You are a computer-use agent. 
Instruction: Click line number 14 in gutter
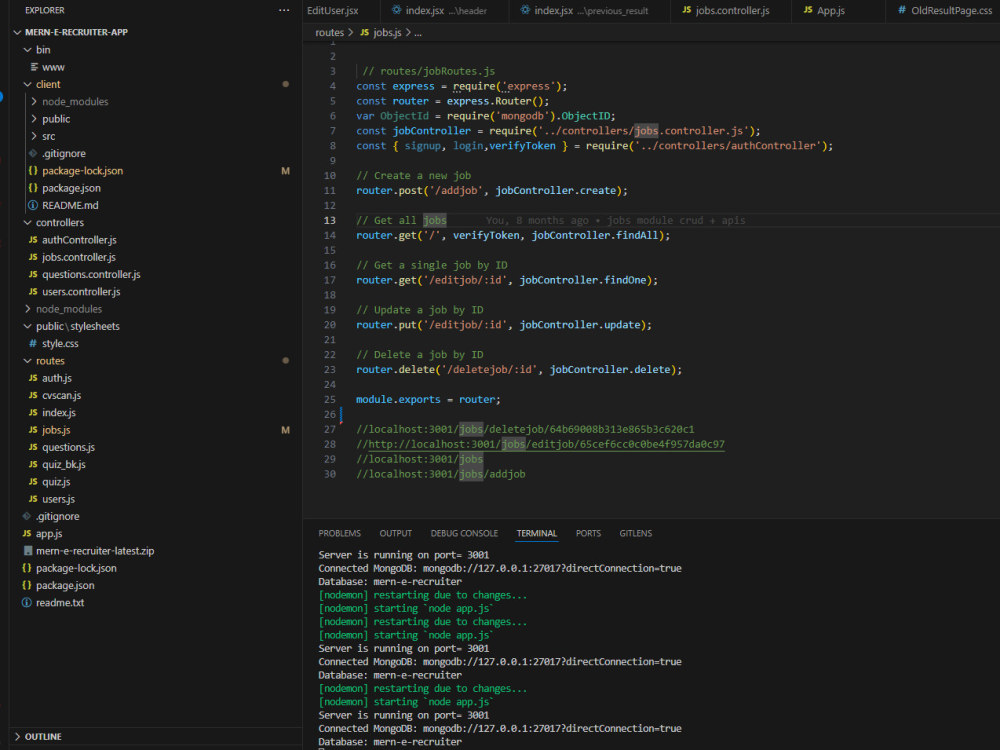coord(329,235)
